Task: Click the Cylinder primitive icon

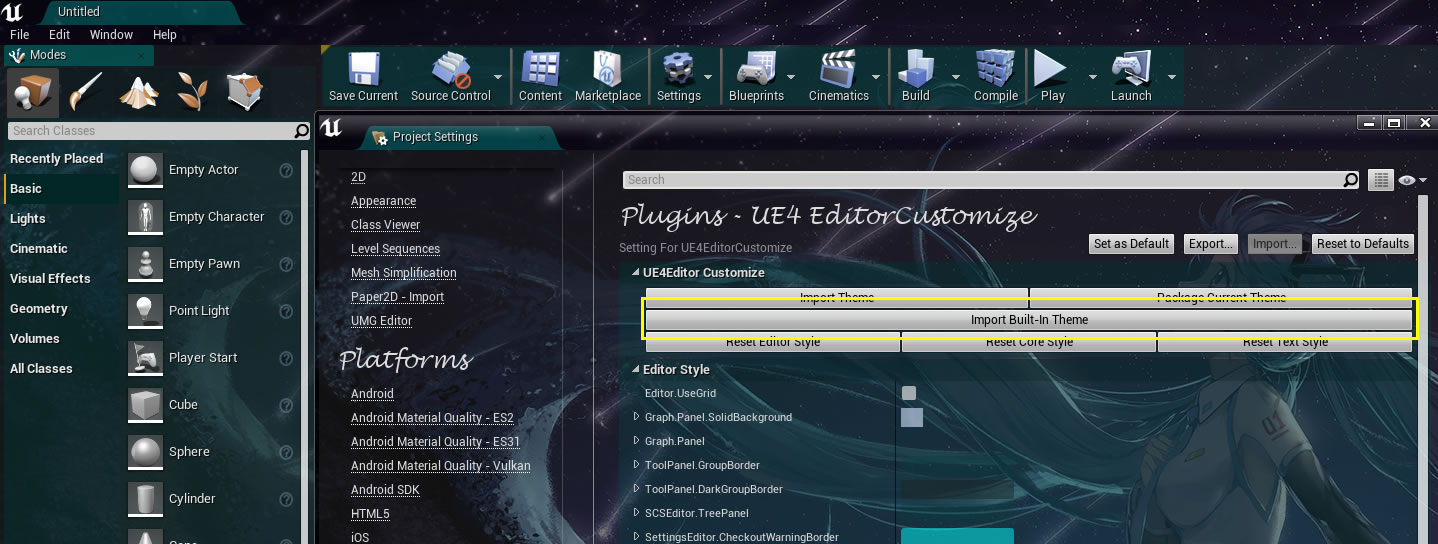Action: coord(146,499)
